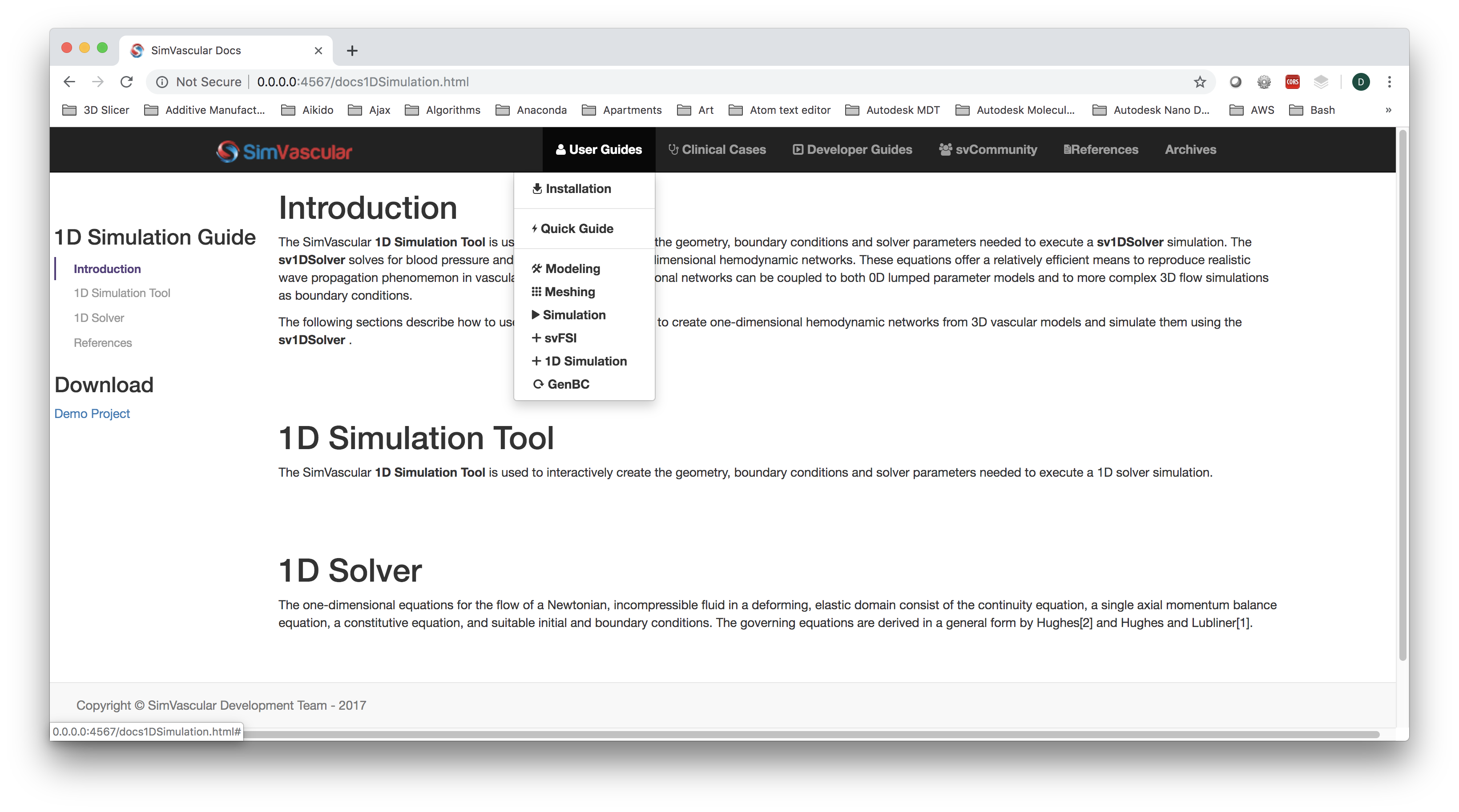
Task: Open the User Guides menu
Action: coord(599,149)
